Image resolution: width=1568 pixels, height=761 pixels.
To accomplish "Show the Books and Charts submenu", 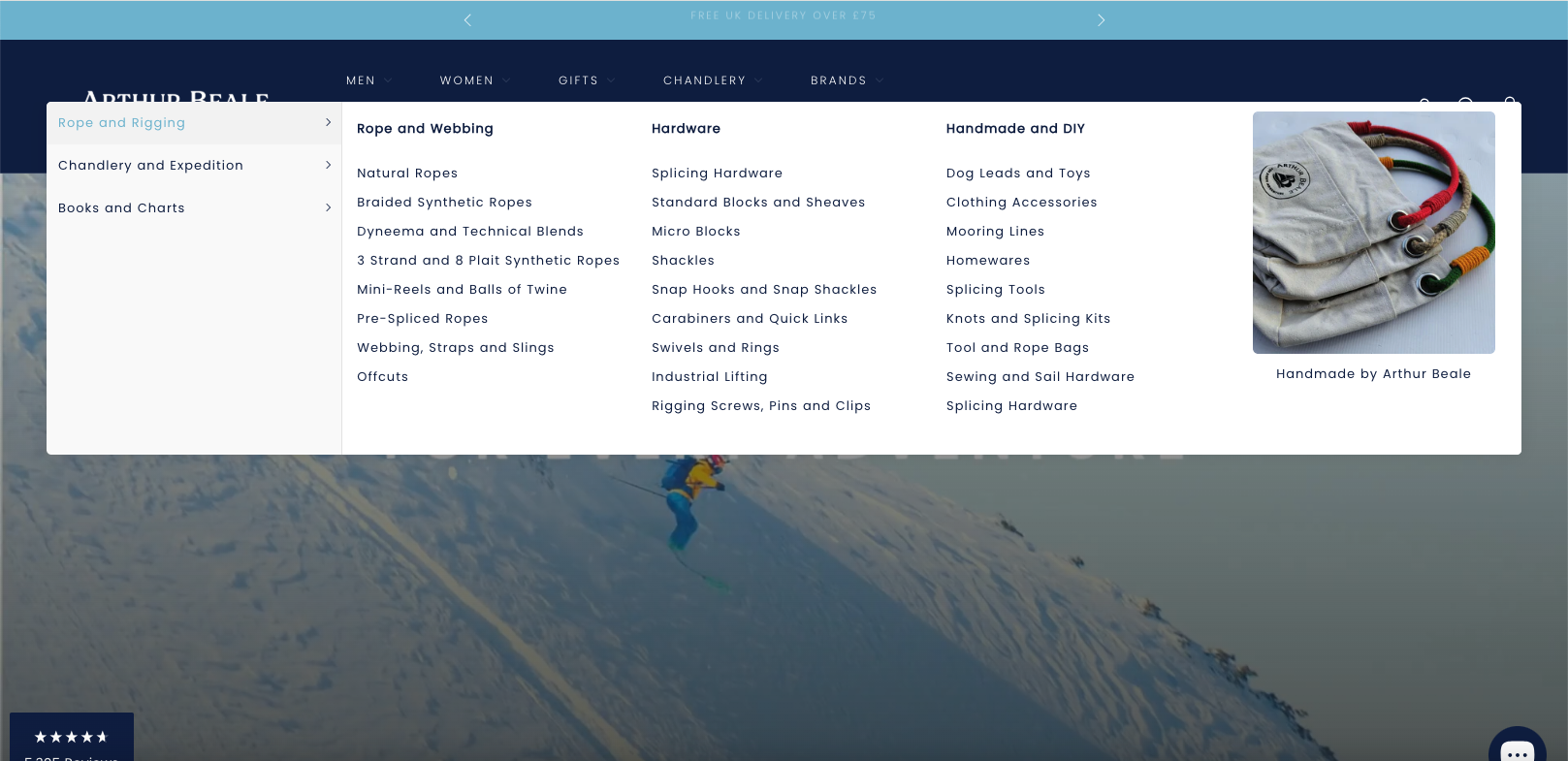I will [194, 208].
